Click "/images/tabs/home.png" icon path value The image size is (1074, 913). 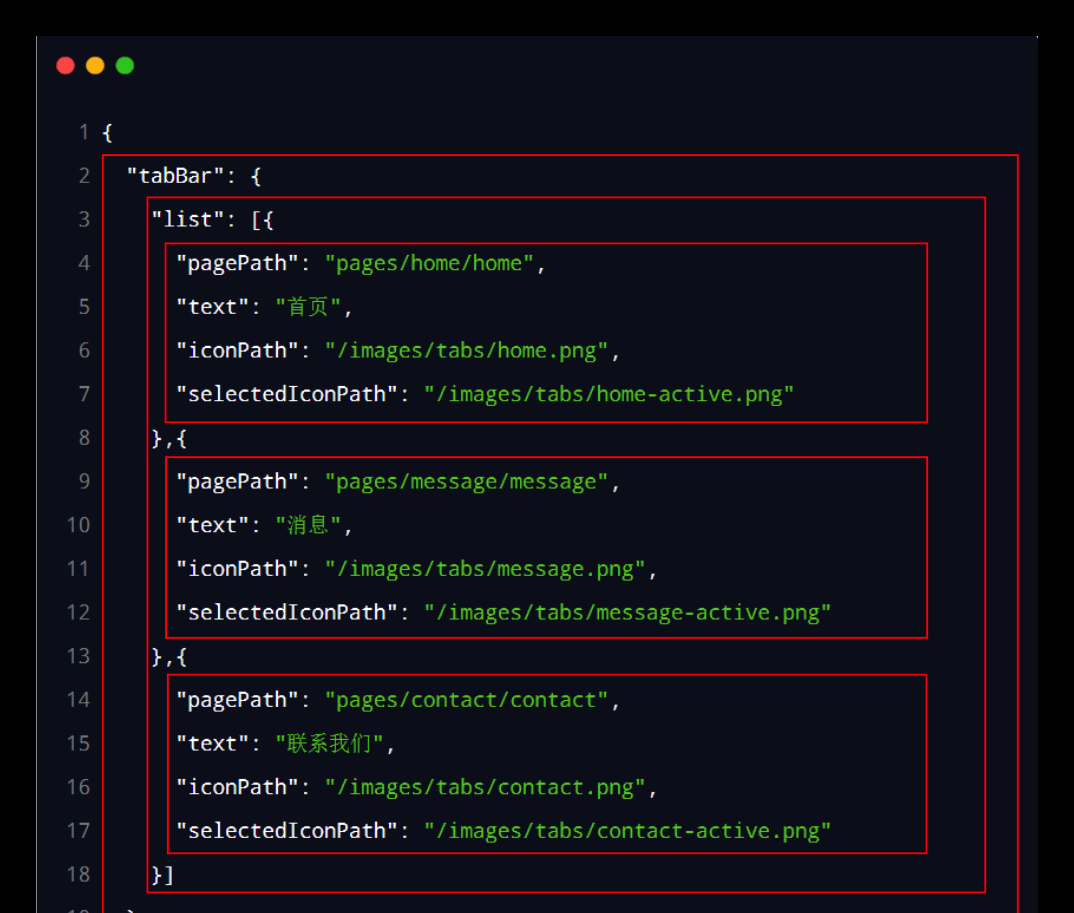[466, 351]
